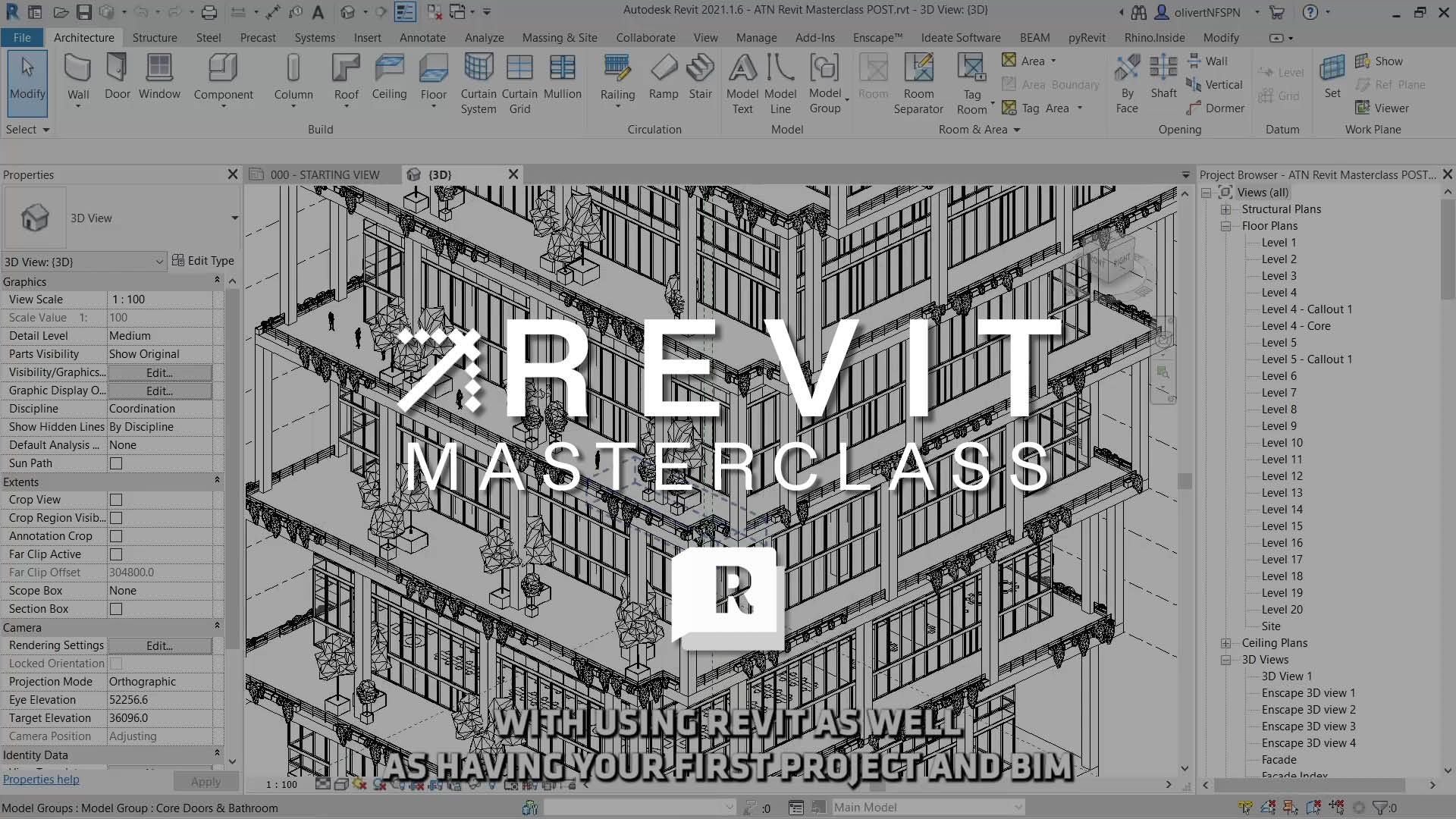1456x819 pixels.
Task: Select the Model Text tool
Action: (x=742, y=83)
